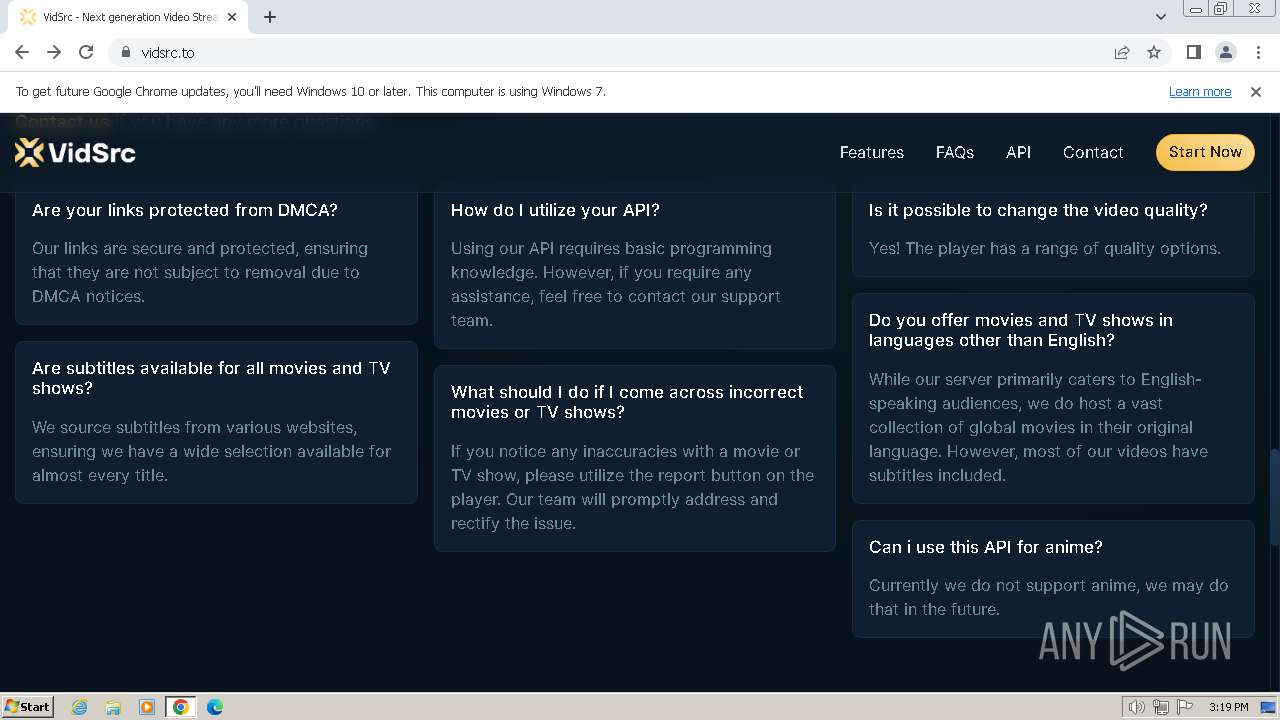Click the address bar URL

click(168, 52)
